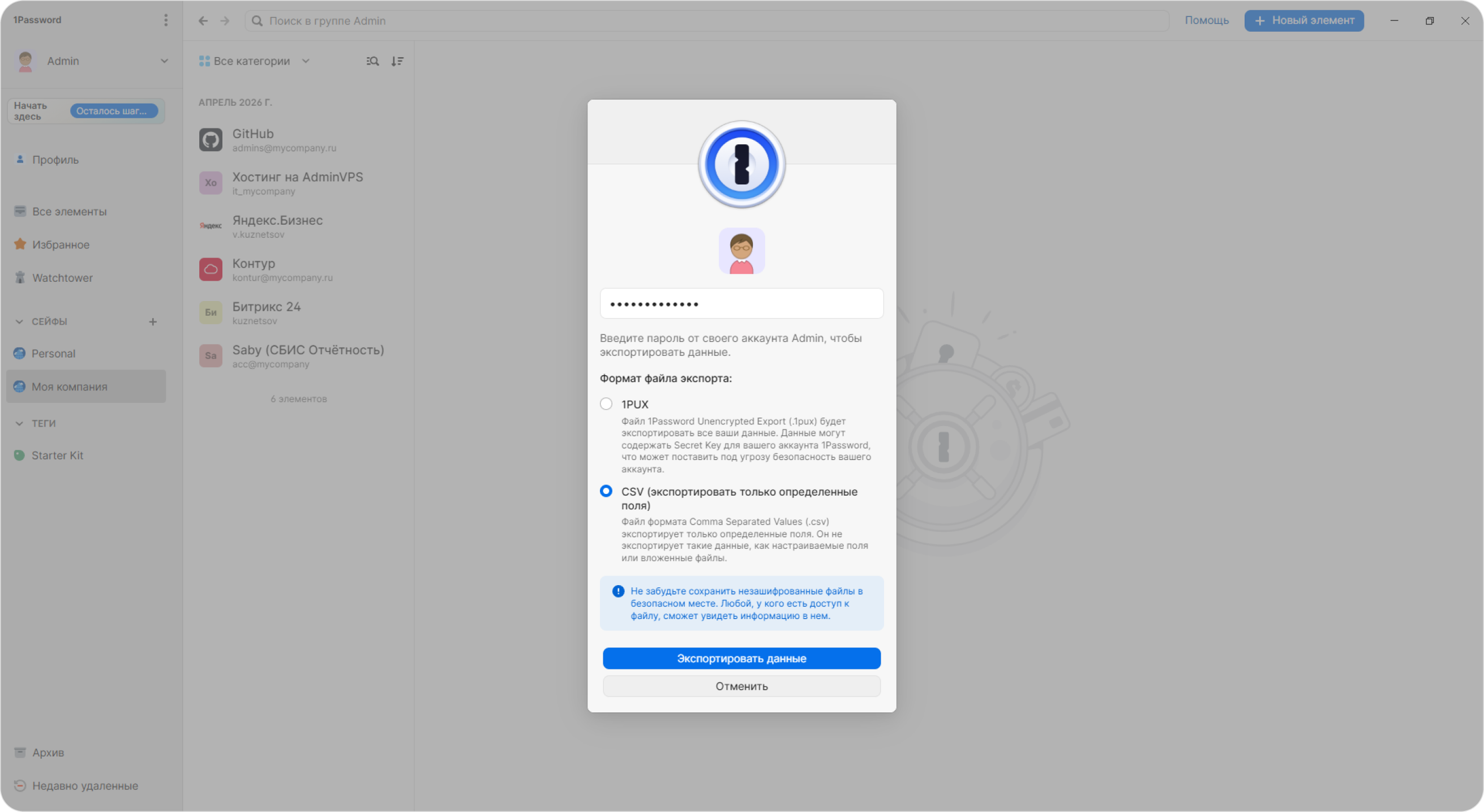Open Все категории dropdown
This screenshot has height=812, width=1484.
[254, 61]
